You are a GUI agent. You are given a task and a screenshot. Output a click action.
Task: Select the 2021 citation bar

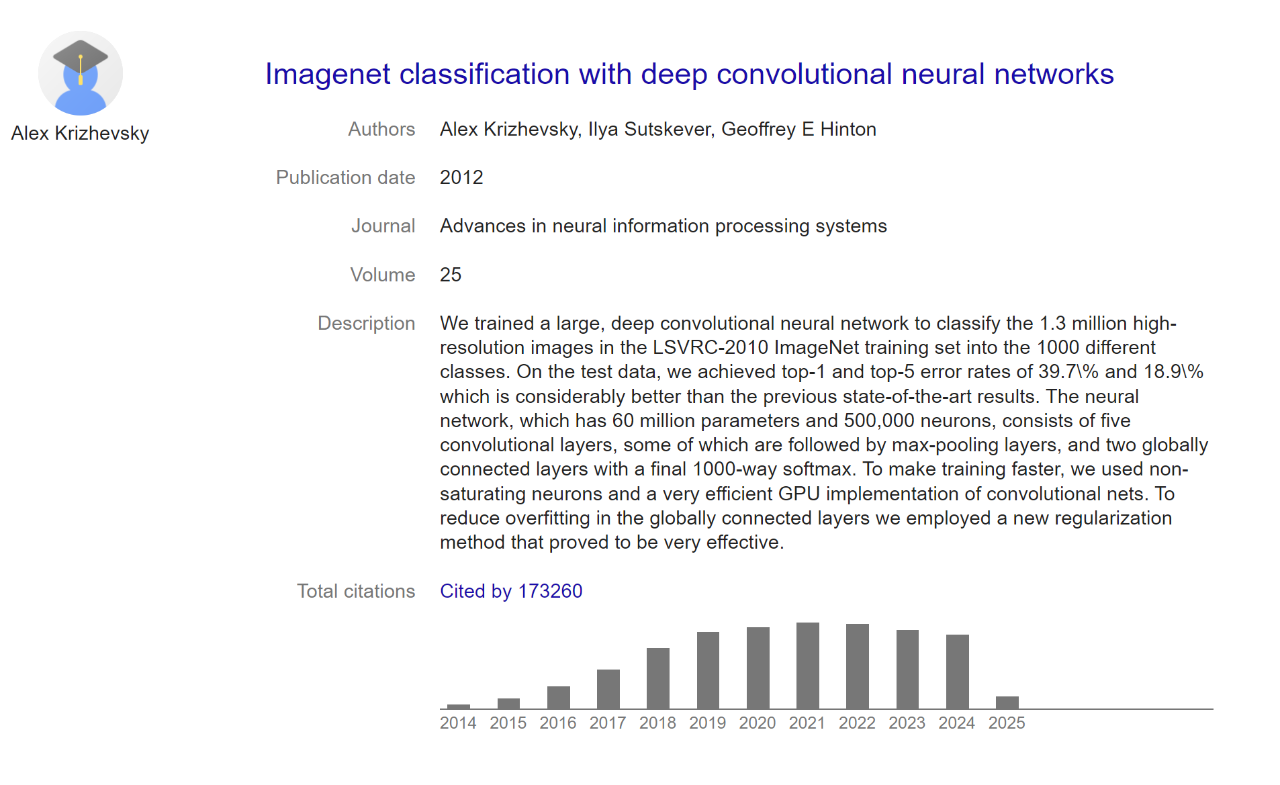coord(808,666)
